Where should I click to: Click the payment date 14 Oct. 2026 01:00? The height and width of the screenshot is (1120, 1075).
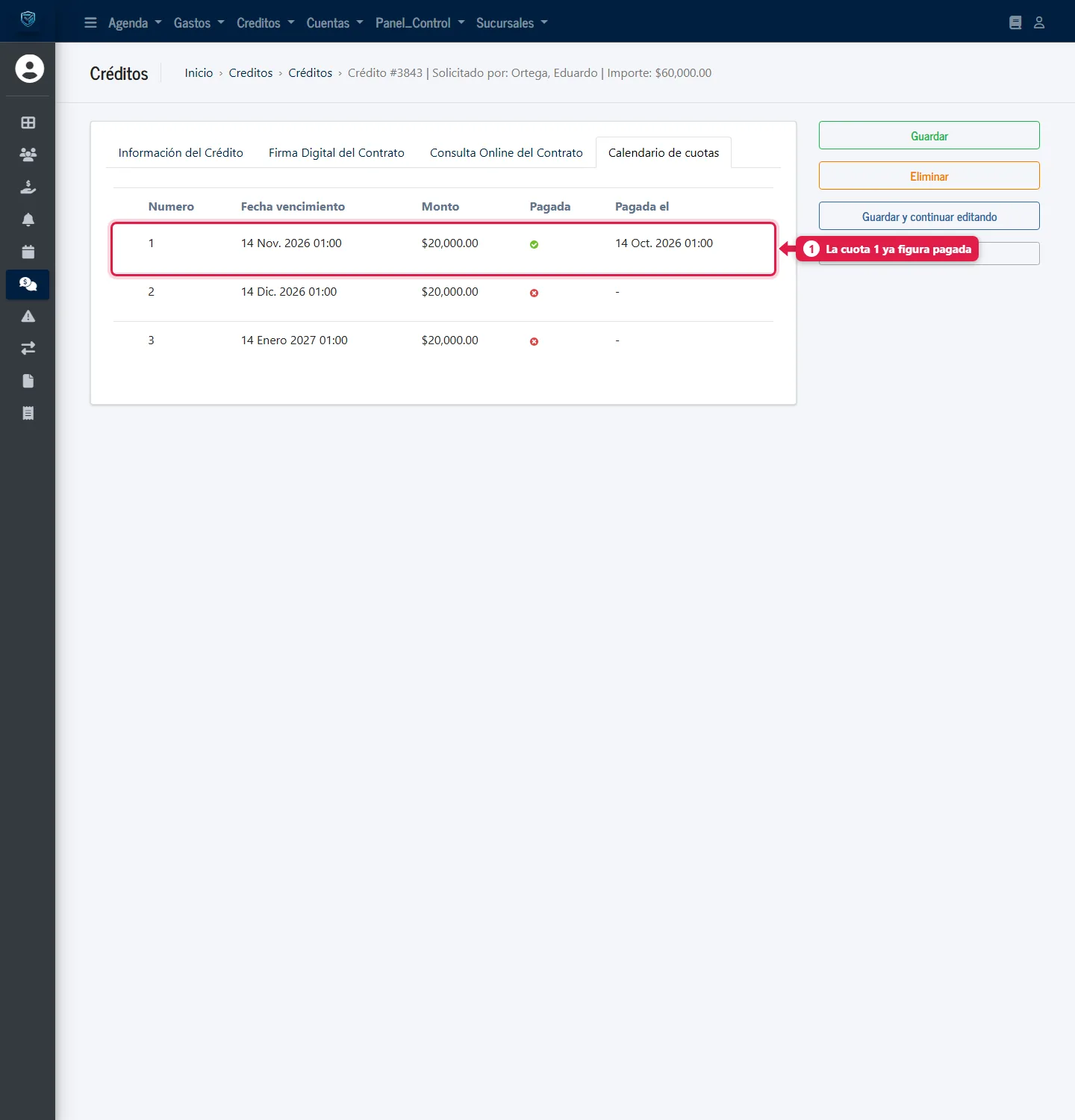coord(664,243)
